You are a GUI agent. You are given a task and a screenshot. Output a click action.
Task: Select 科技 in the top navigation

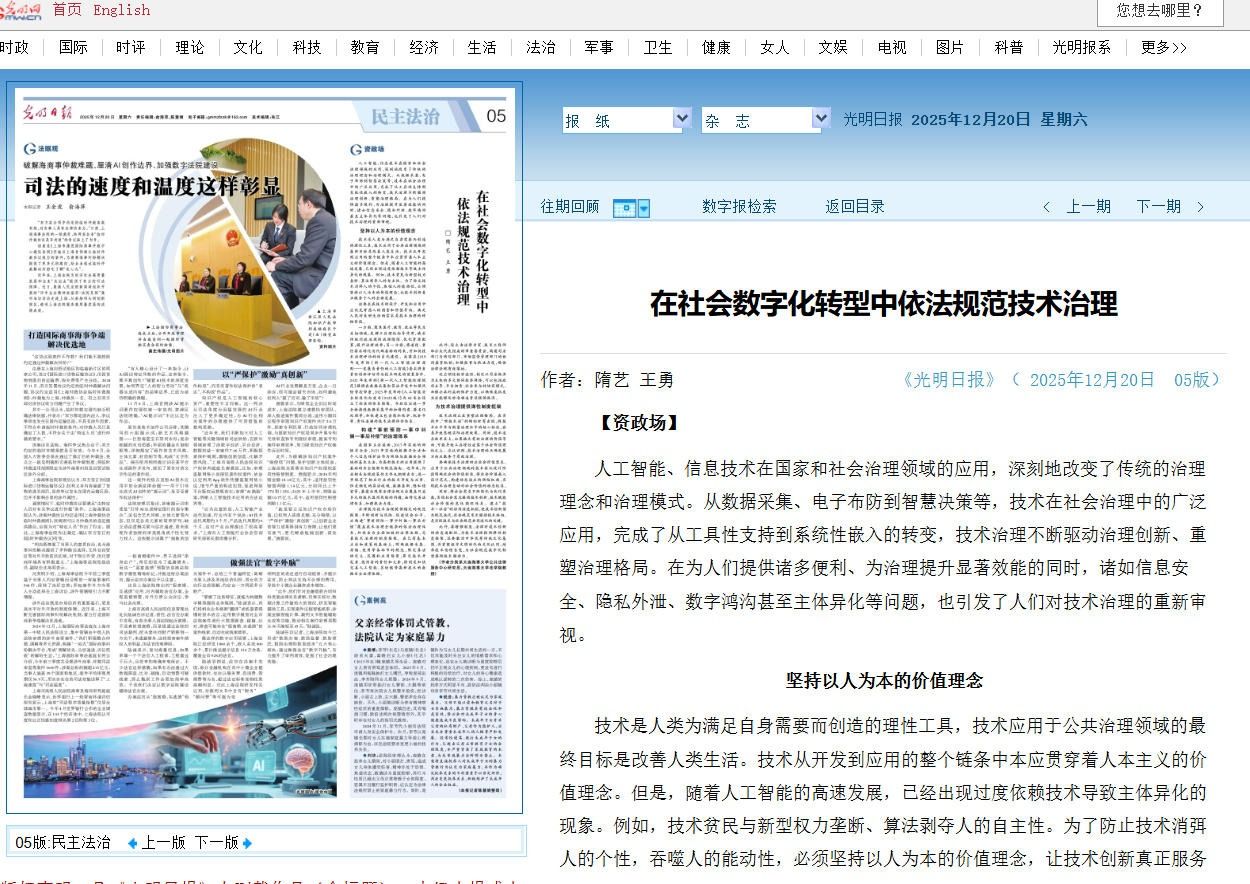pyautogui.click(x=306, y=47)
